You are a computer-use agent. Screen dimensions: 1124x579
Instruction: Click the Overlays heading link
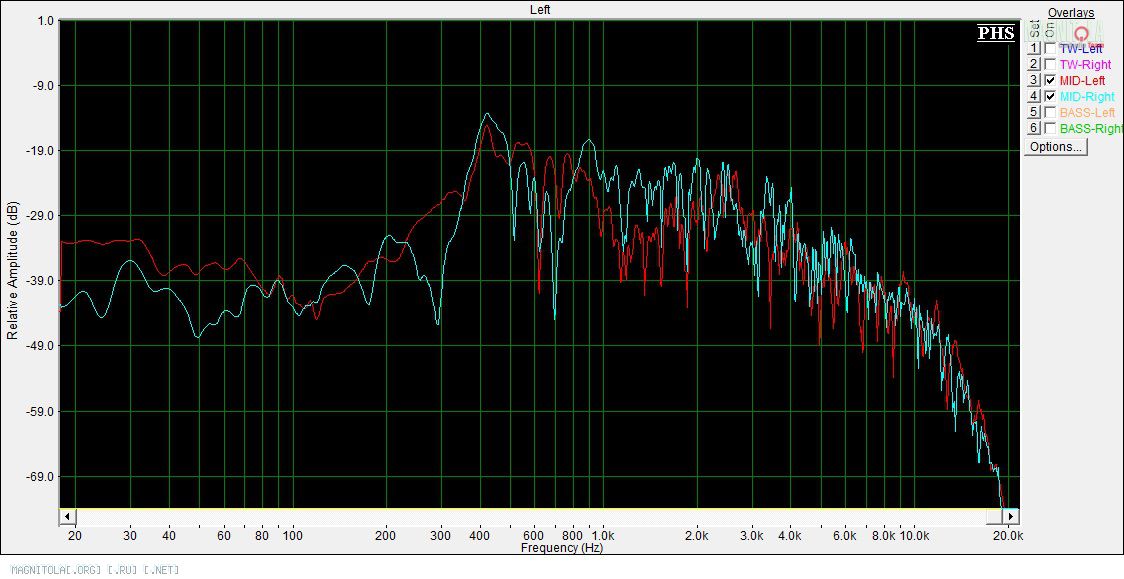[1070, 13]
